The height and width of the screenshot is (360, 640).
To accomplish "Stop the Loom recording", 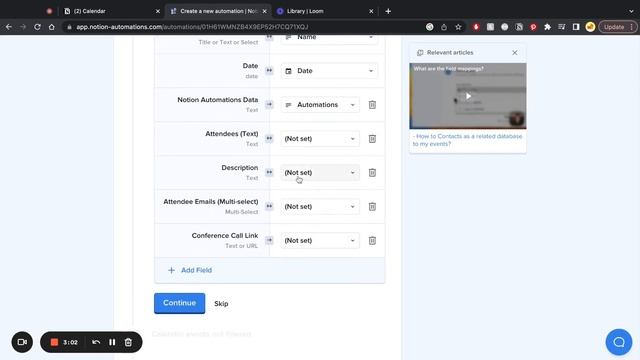I will tap(54, 342).
